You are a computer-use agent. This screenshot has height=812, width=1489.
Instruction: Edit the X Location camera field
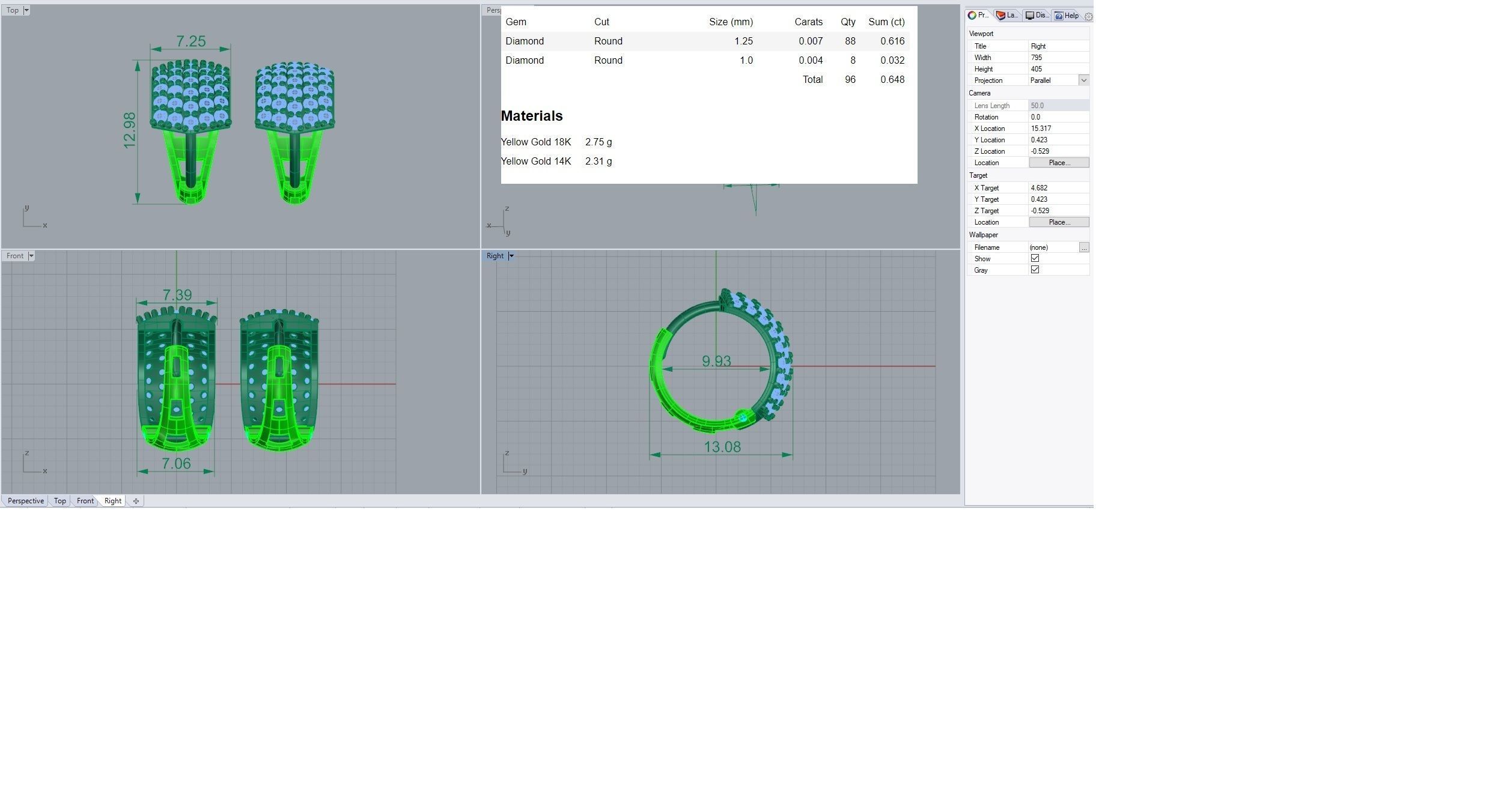click(1058, 129)
